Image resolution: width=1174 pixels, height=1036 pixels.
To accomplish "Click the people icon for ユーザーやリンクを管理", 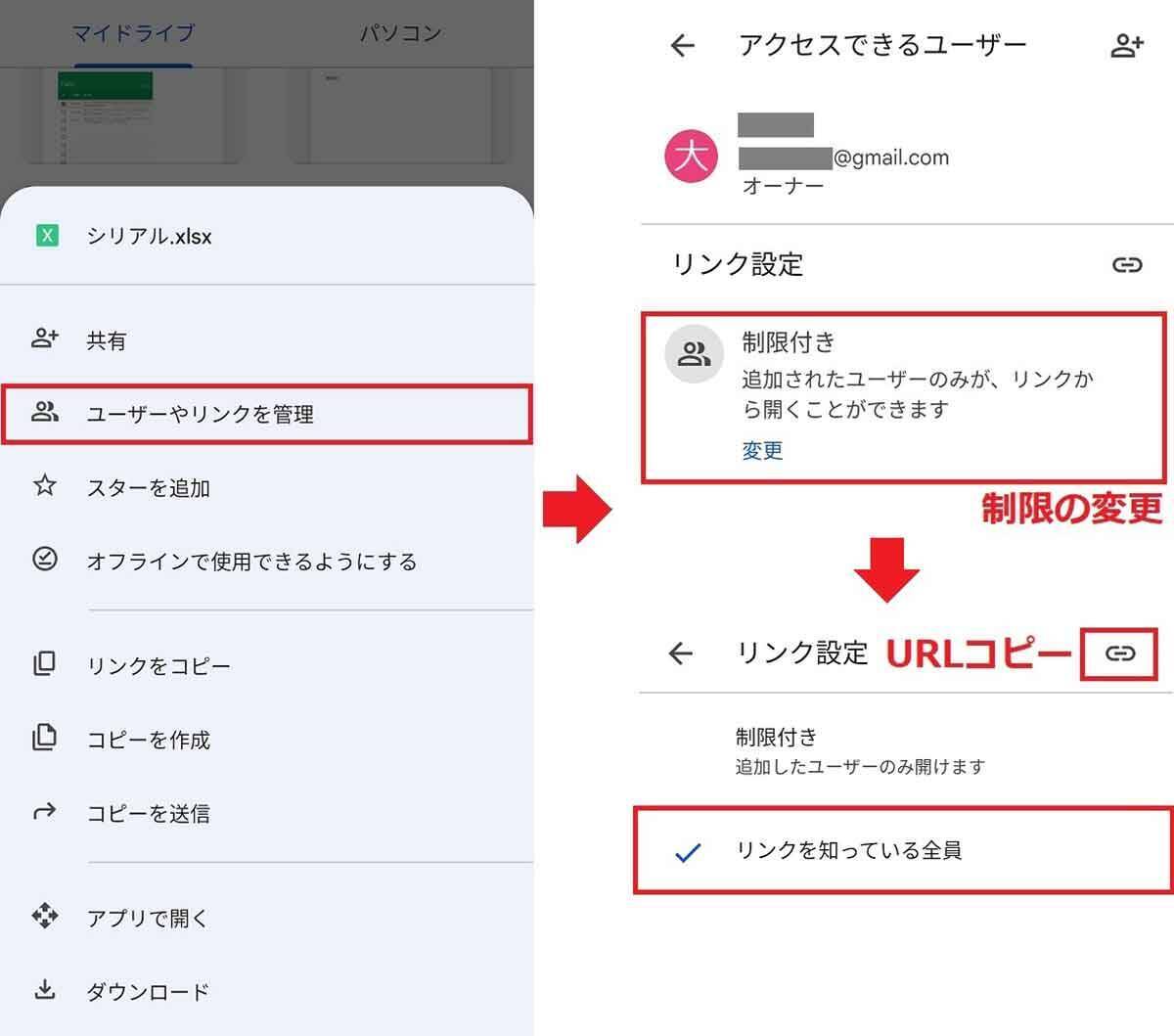I will [45, 412].
